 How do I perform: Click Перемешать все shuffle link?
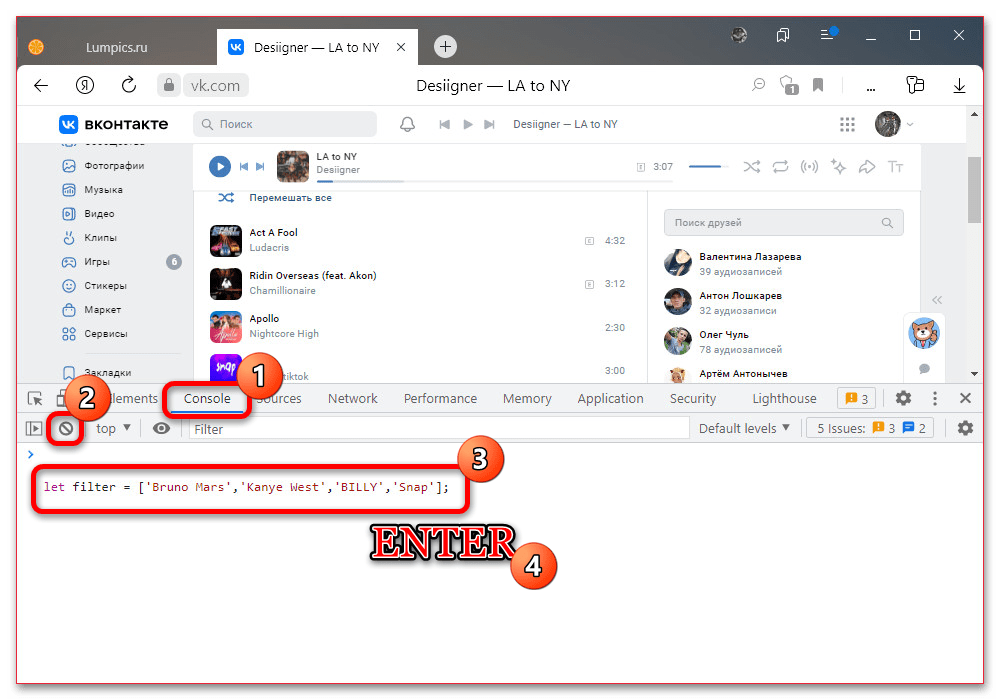click(290, 198)
